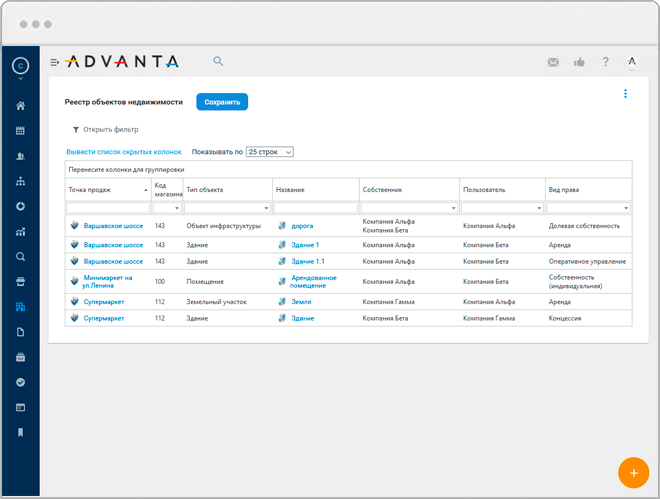Screen dimensions: 660x499
Task: Click the circular C profile icon in sidebar
Action: pos(20,66)
